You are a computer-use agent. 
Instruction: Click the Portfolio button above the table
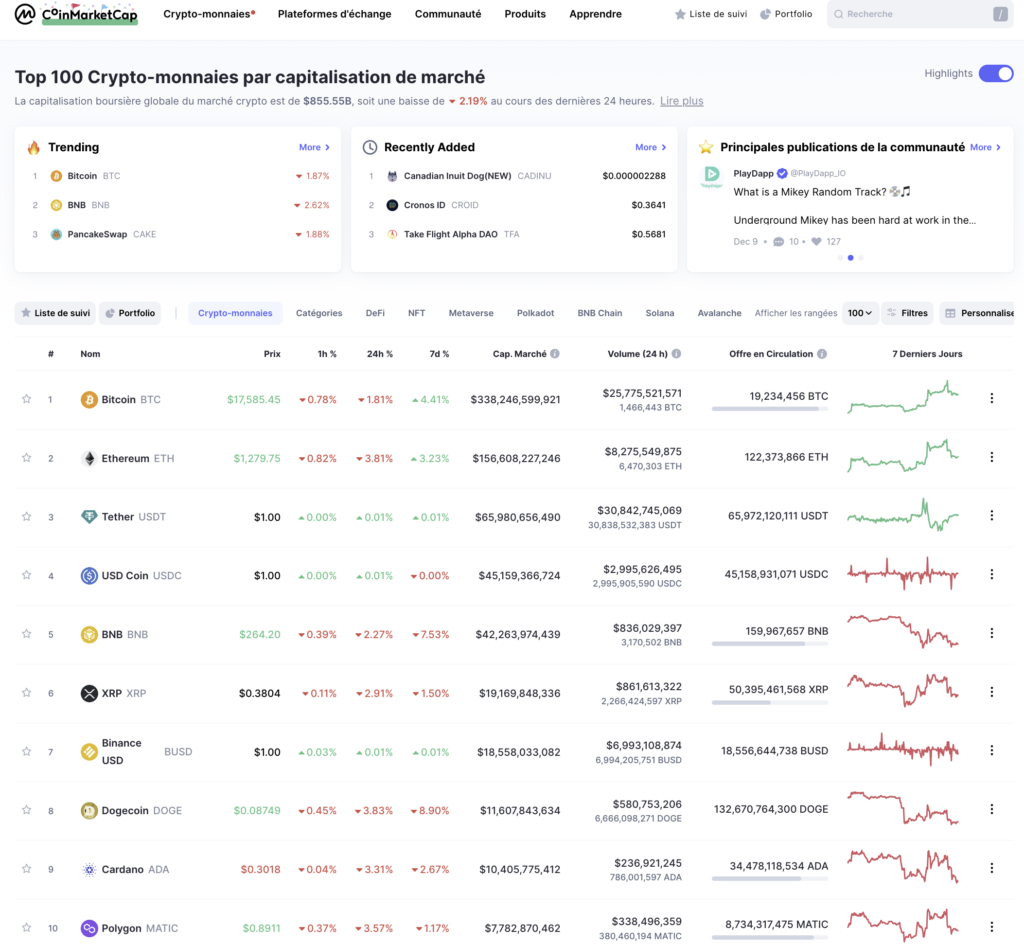130,313
